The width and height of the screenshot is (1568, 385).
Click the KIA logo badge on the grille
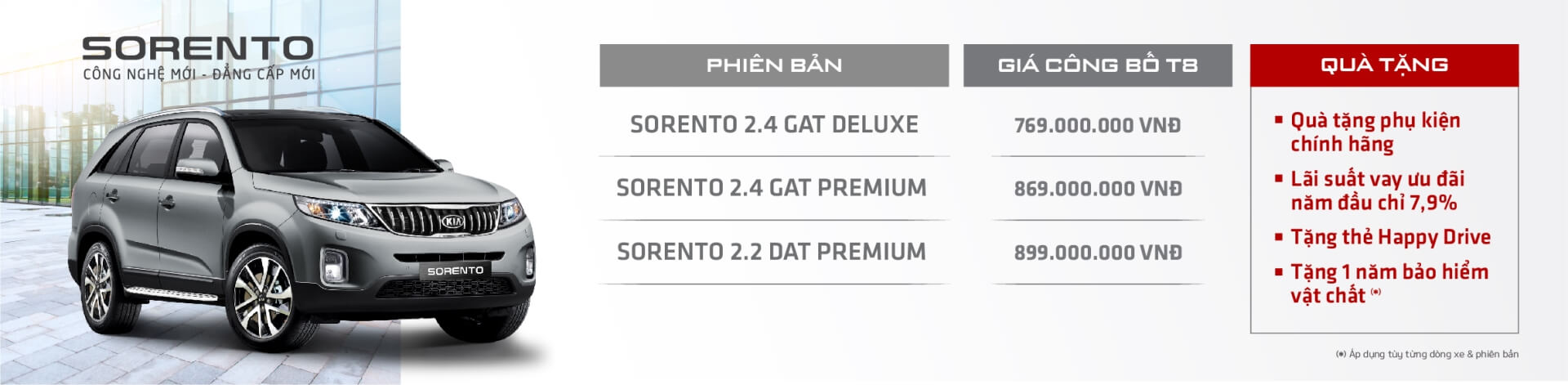pos(452,222)
